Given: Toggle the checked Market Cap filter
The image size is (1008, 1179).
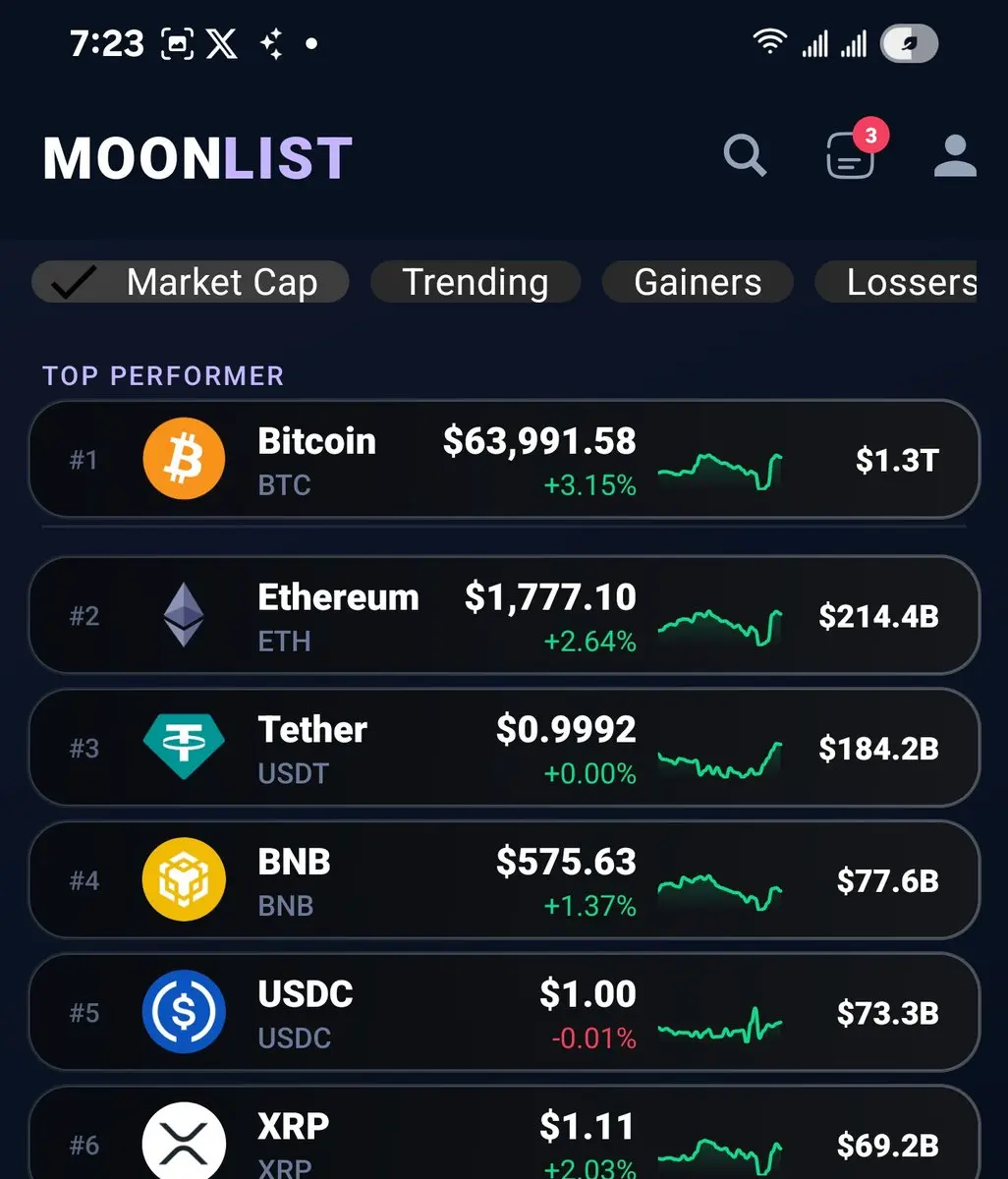Looking at the screenshot, I should click(x=191, y=283).
